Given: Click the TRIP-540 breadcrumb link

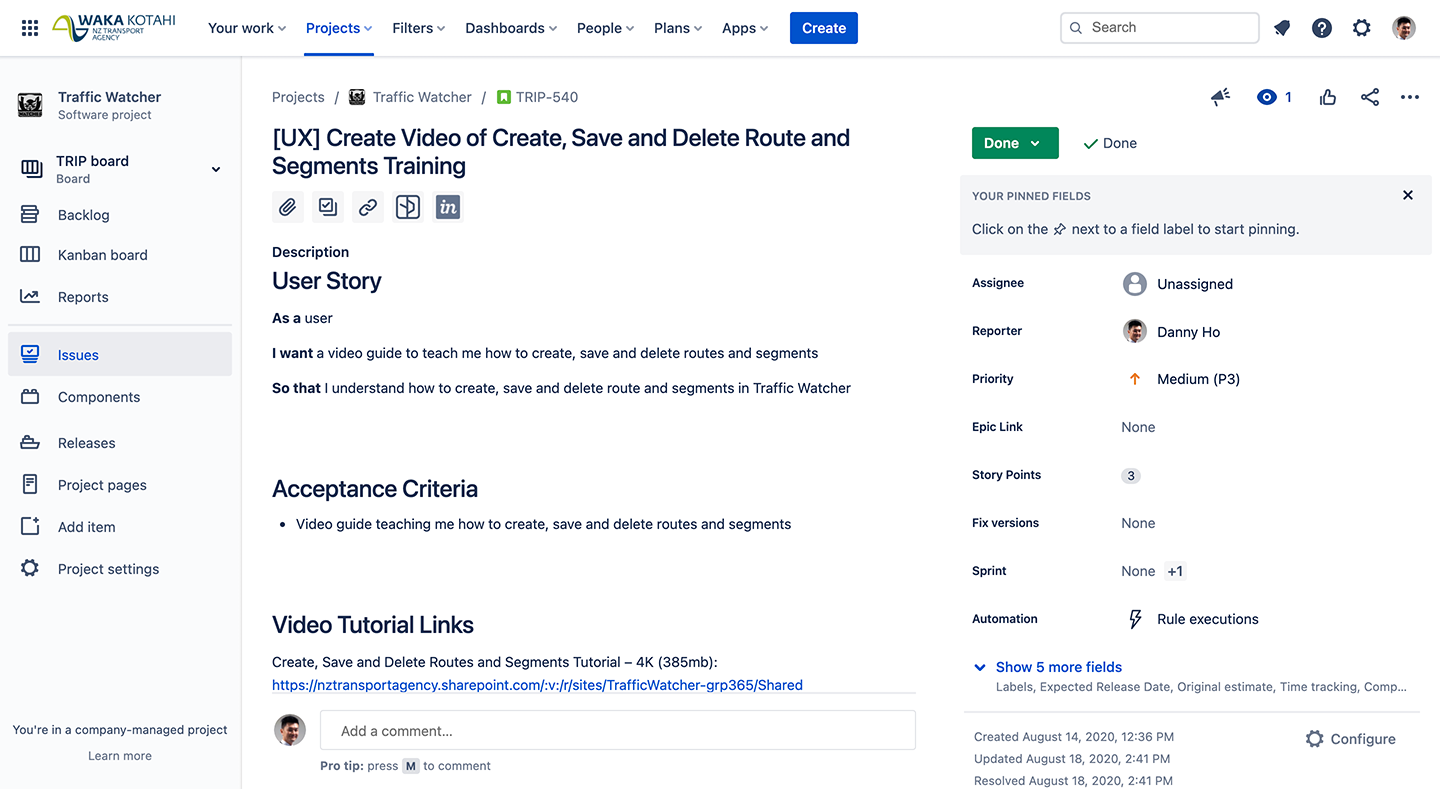Looking at the screenshot, I should [x=547, y=97].
